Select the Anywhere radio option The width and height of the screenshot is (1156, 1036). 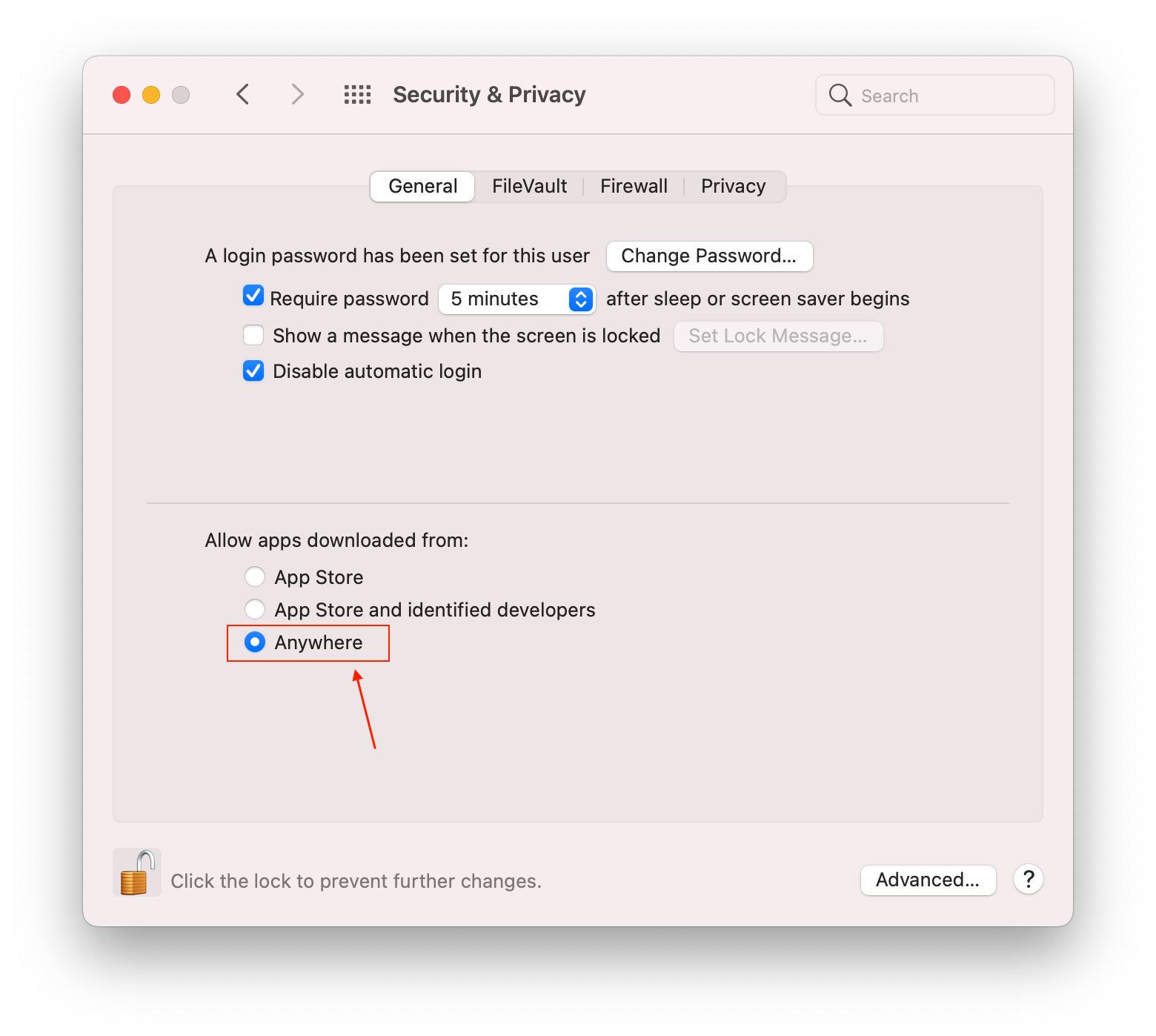pos(255,642)
